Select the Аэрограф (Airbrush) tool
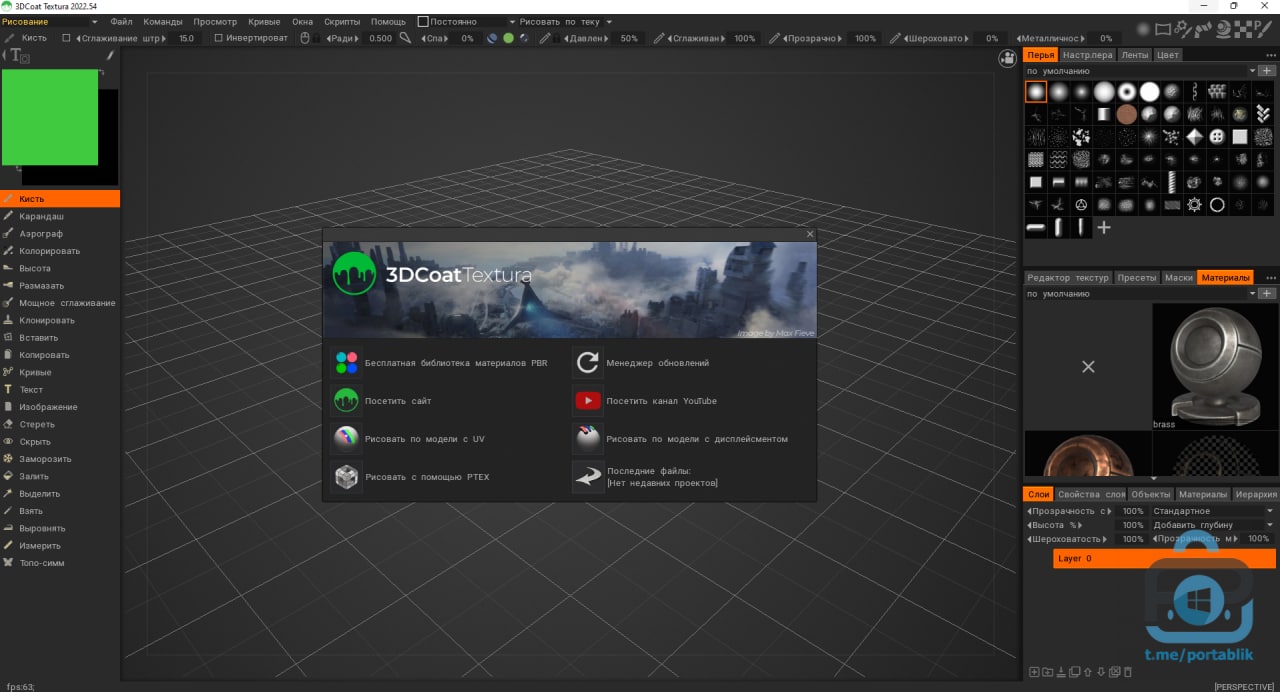This screenshot has width=1280, height=692. tap(40, 233)
